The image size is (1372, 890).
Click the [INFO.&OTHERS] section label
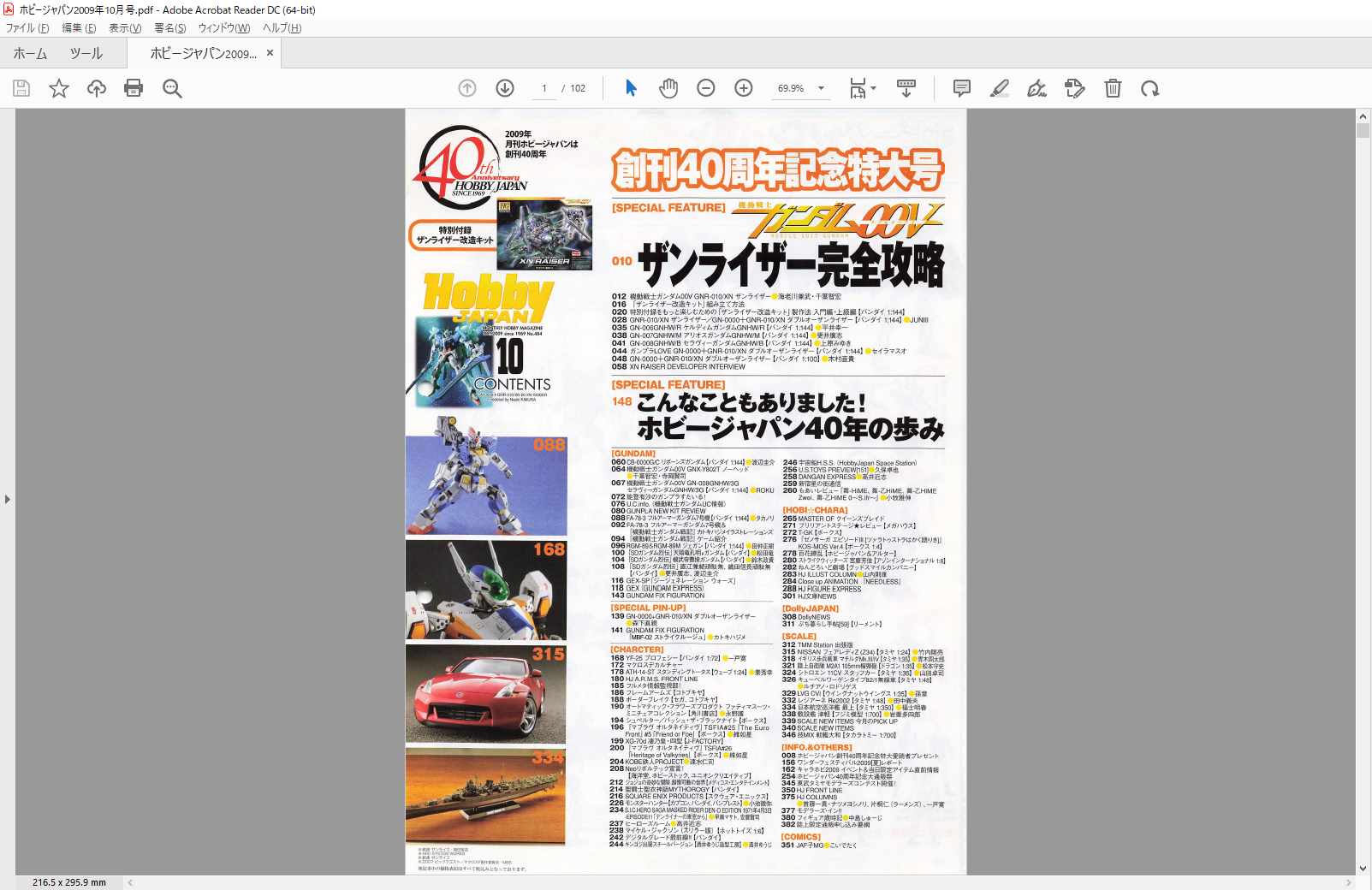(817, 747)
